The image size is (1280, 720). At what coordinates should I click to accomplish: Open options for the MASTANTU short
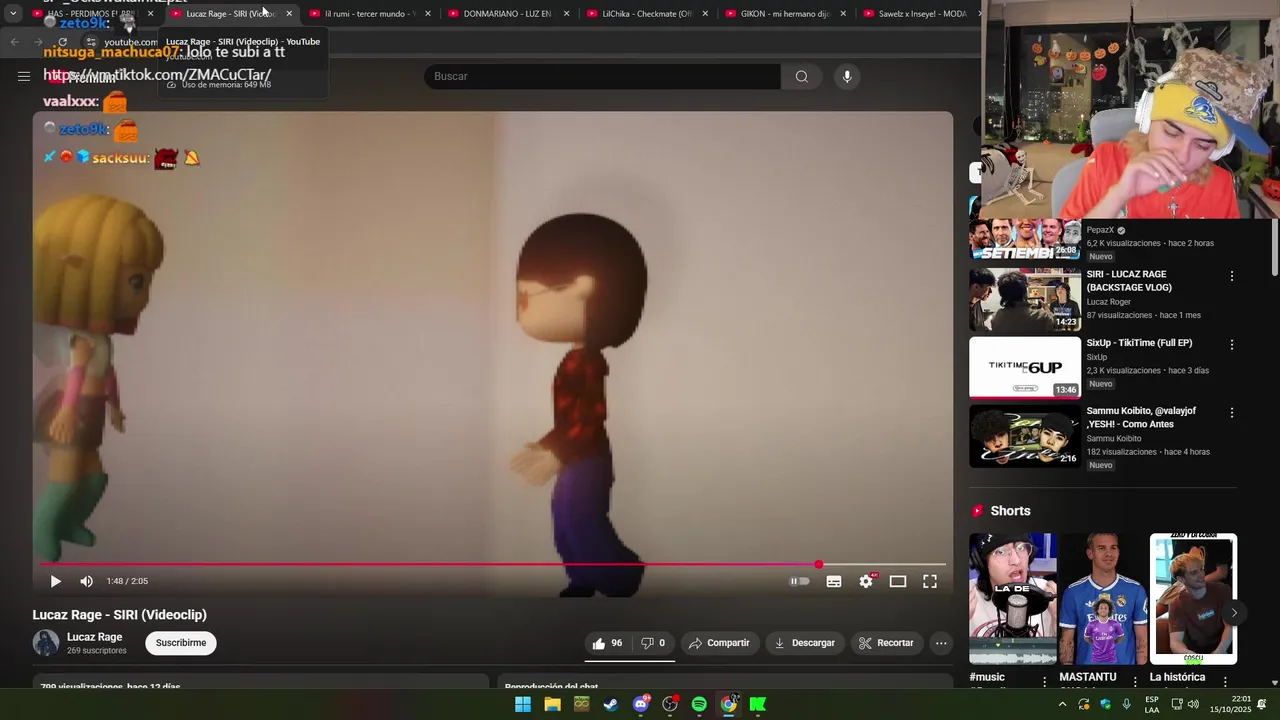tap(1134, 681)
